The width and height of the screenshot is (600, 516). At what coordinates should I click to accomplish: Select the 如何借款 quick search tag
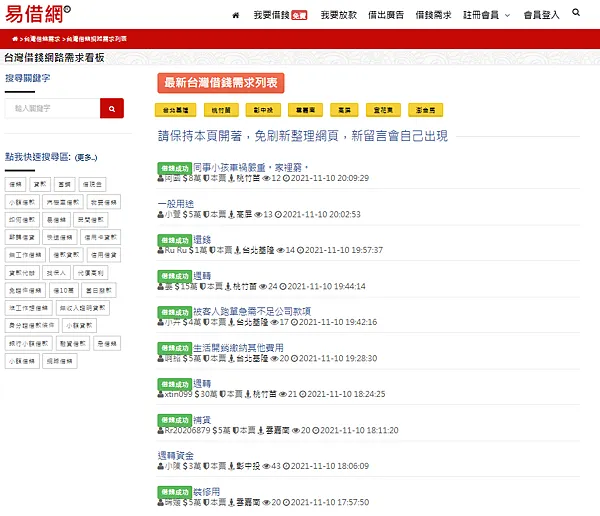point(22,220)
